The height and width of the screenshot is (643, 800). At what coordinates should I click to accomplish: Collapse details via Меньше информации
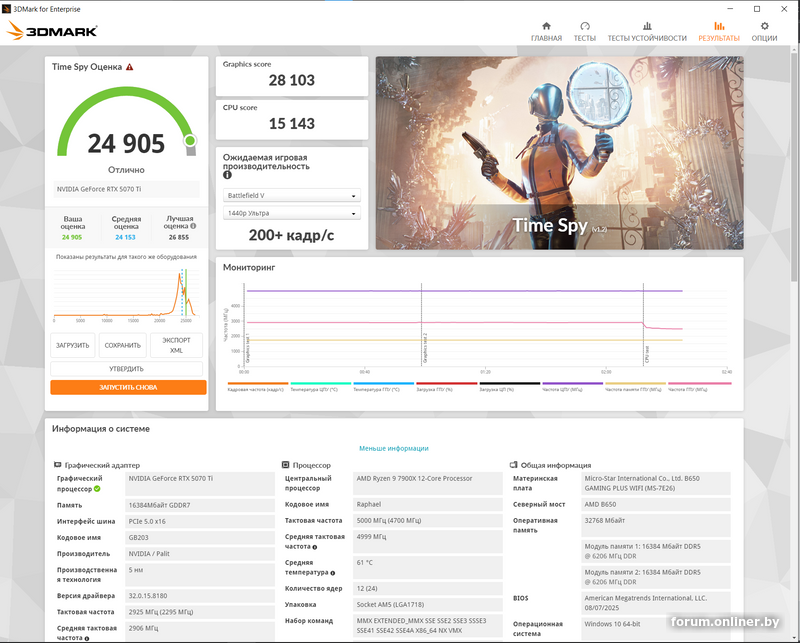393,448
